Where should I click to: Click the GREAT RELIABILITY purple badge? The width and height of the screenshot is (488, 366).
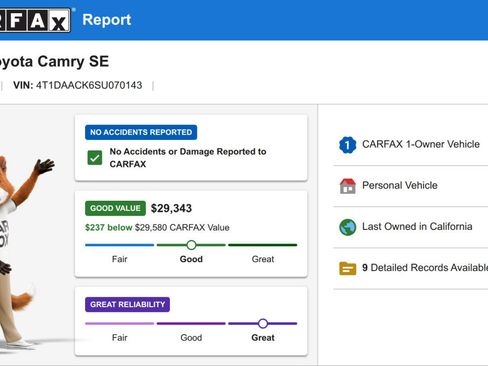tap(127, 304)
